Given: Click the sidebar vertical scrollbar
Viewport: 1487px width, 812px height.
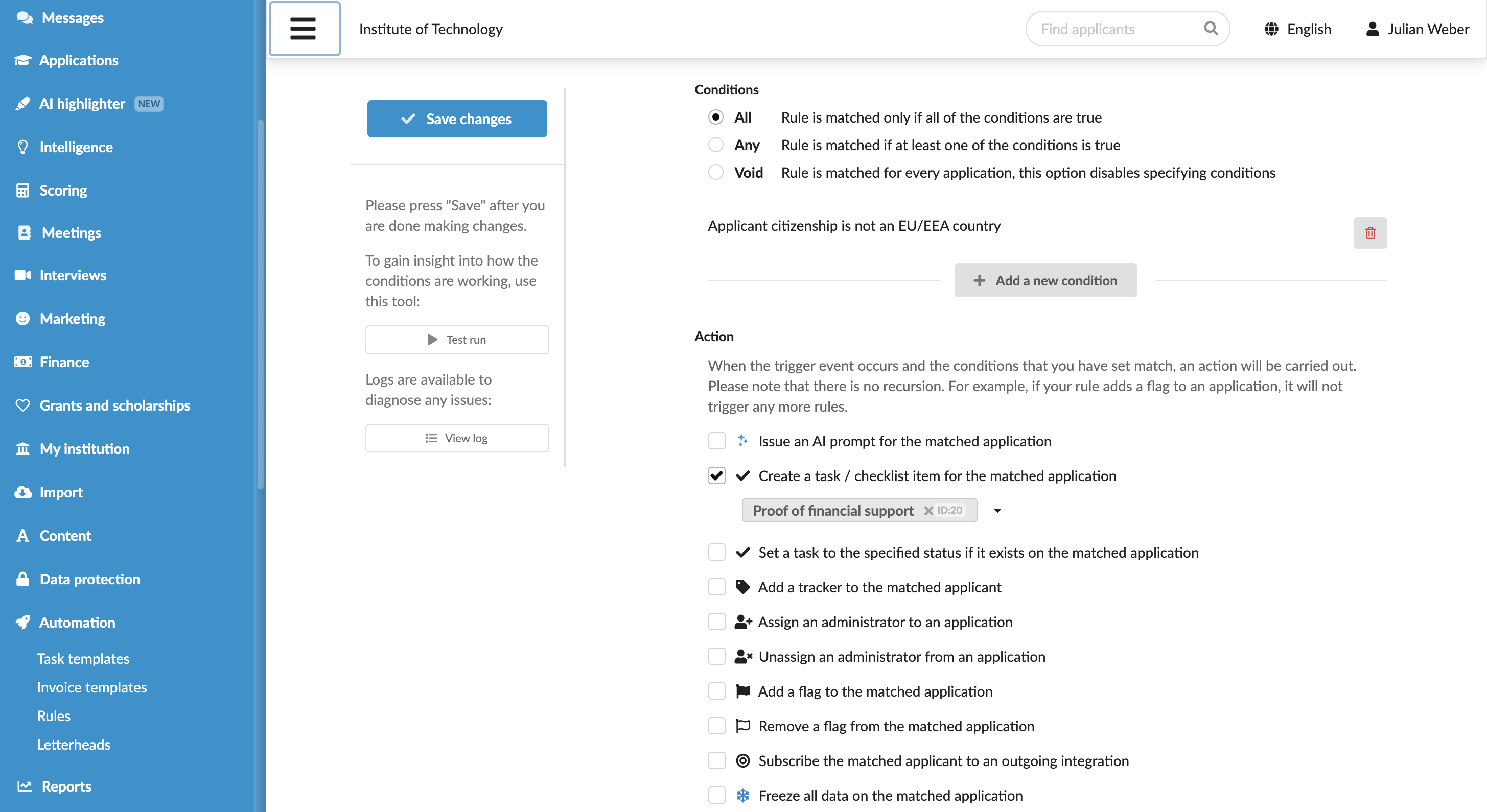Looking at the screenshot, I should [x=260, y=304].
